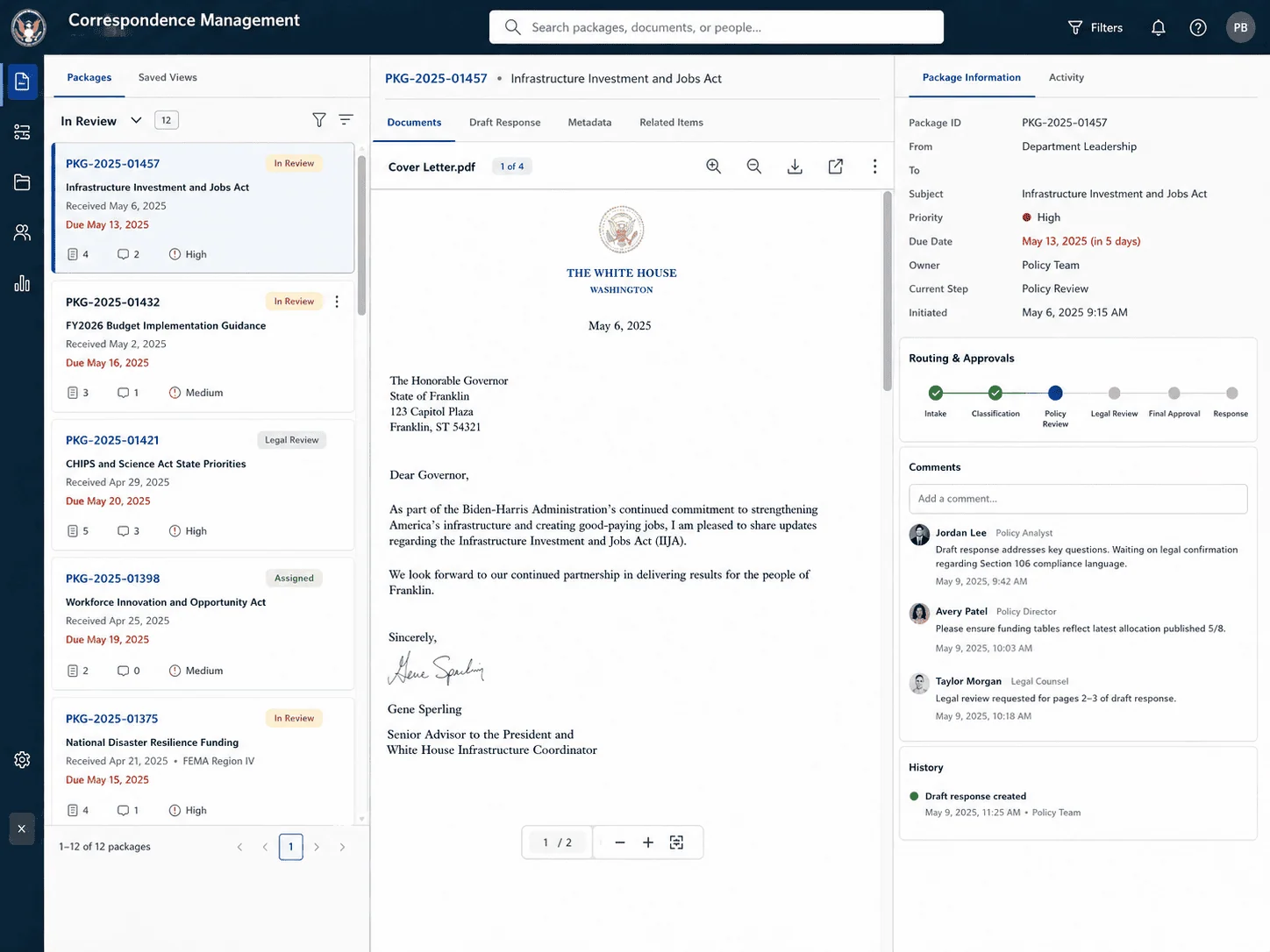Open the Metadata tab
Viewport: 1270px width, 952px height.
[589, 123]
